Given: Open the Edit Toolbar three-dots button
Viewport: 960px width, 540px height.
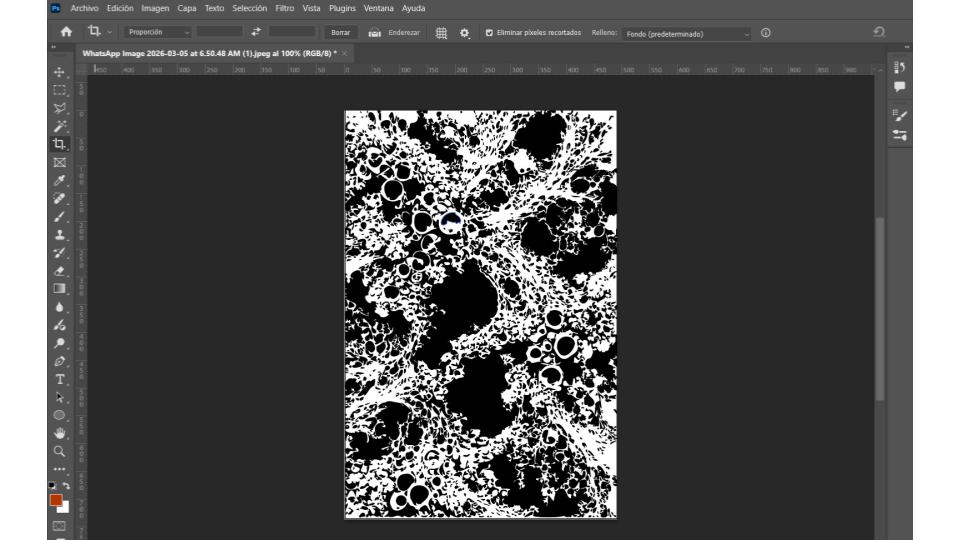Looking at the screenshot, I should tap(59, 469).
